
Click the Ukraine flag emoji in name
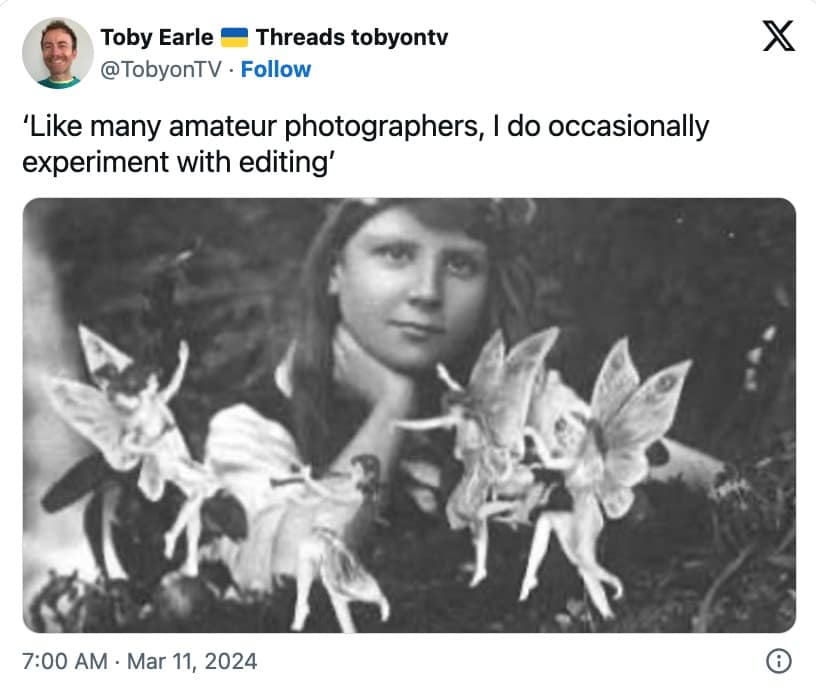[234, 38]
